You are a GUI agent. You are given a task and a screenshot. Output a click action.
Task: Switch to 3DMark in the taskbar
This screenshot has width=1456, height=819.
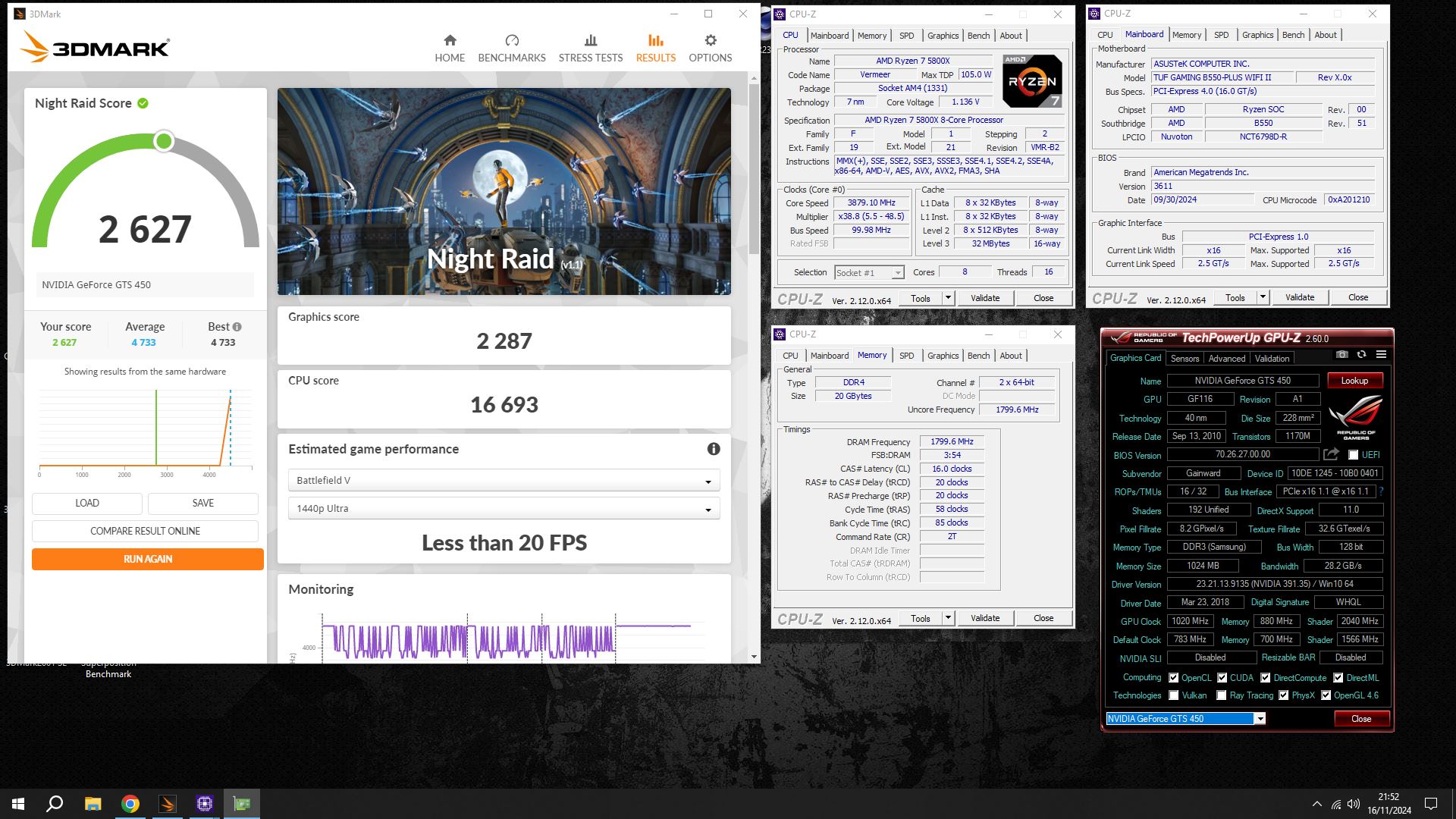168,804
